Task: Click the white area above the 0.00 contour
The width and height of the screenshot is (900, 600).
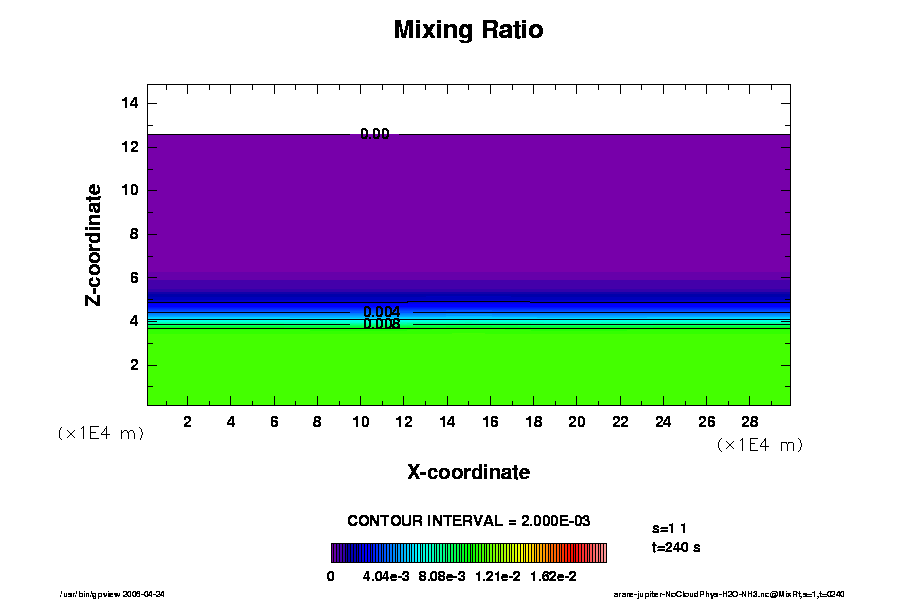Action: 468,108
